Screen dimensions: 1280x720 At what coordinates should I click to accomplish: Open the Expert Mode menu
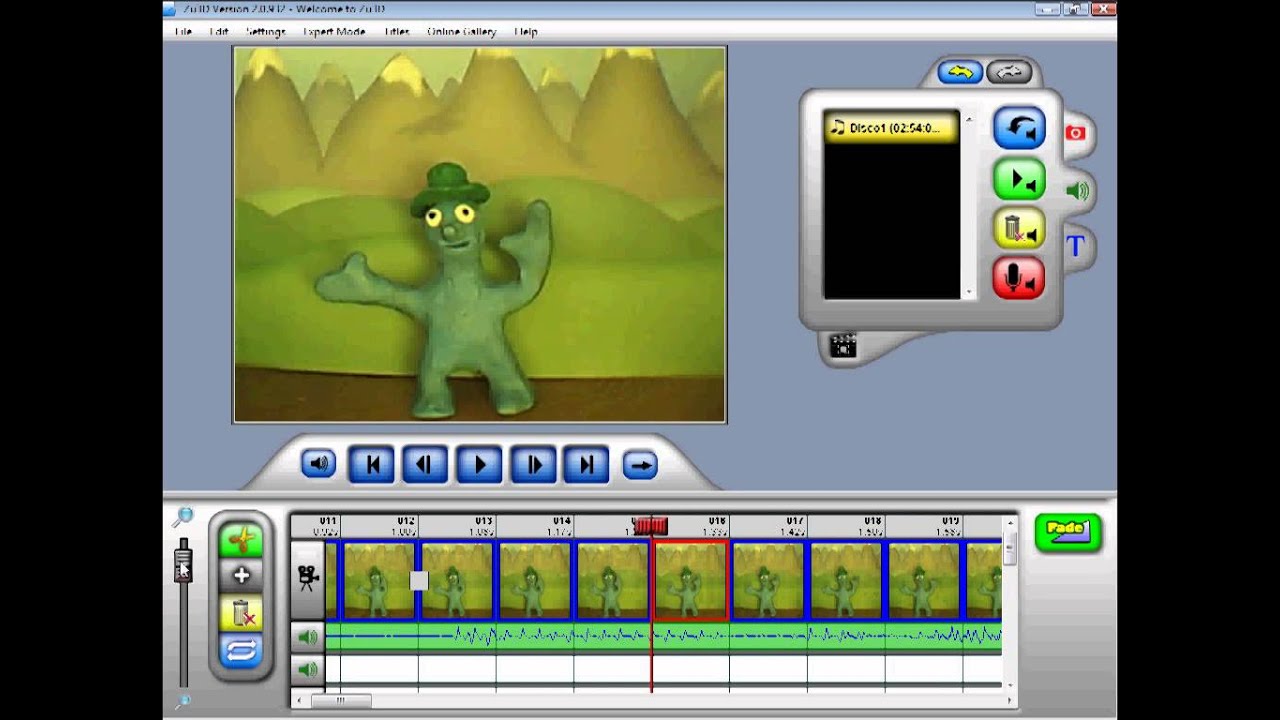point(334,31)
